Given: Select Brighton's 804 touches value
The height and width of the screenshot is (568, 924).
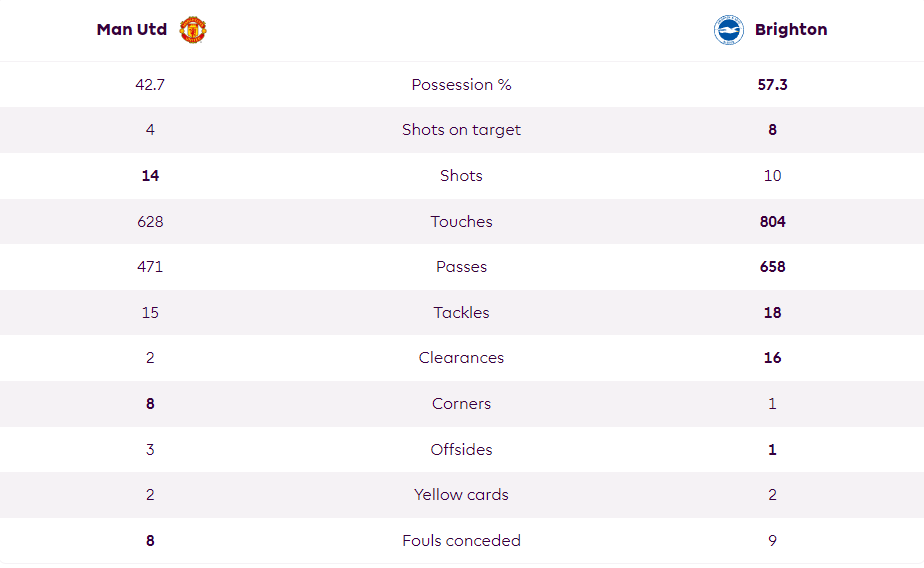Looking at the screenshot, I should coord(773,222).
